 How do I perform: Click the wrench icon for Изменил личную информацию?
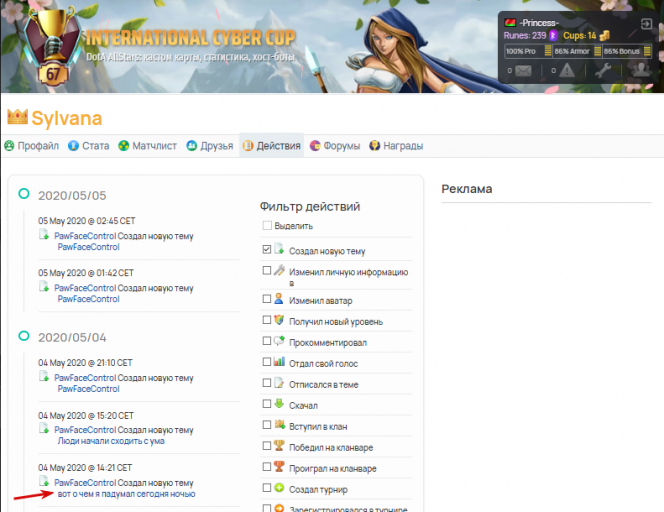279,270
